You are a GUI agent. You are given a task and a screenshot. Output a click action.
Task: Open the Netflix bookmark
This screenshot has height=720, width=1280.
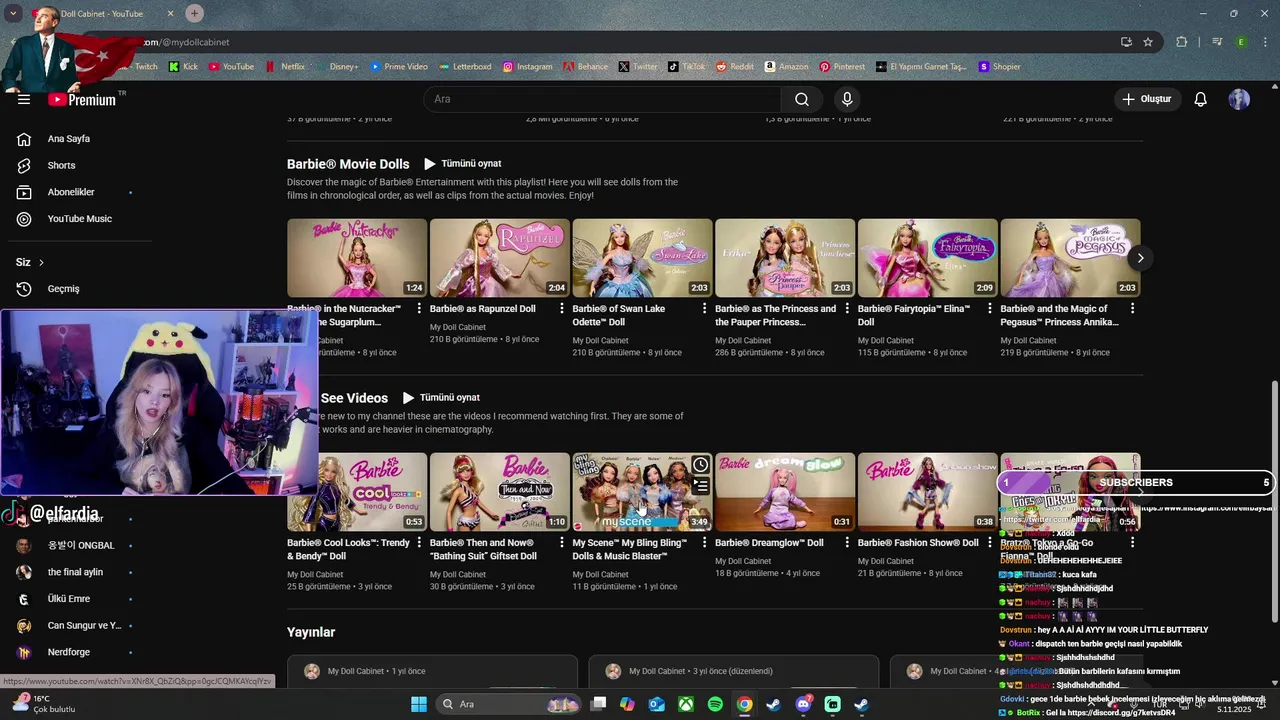[285, 67]
